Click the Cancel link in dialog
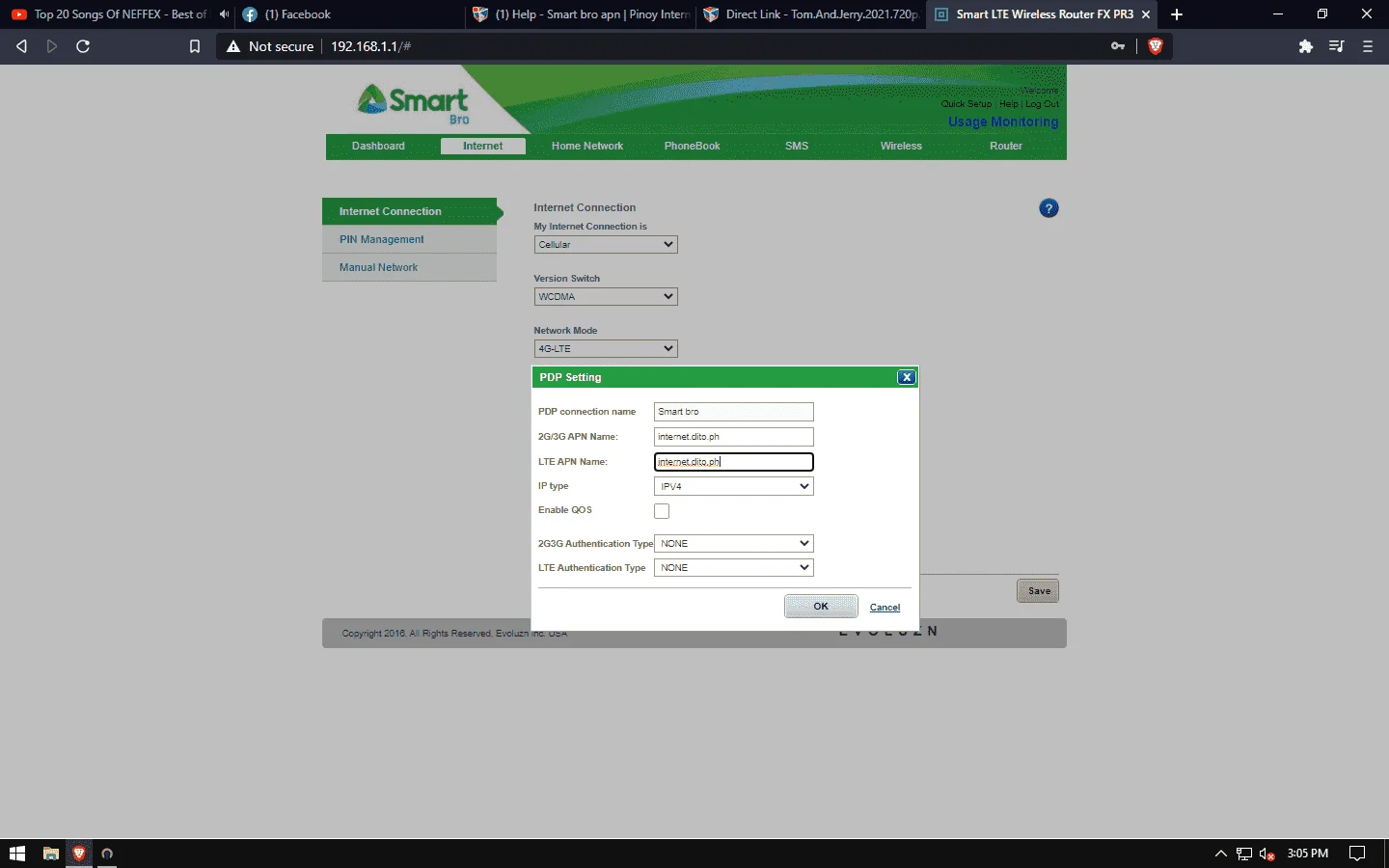The width and height of the screenshot is (1389, 868). point(885,608)
